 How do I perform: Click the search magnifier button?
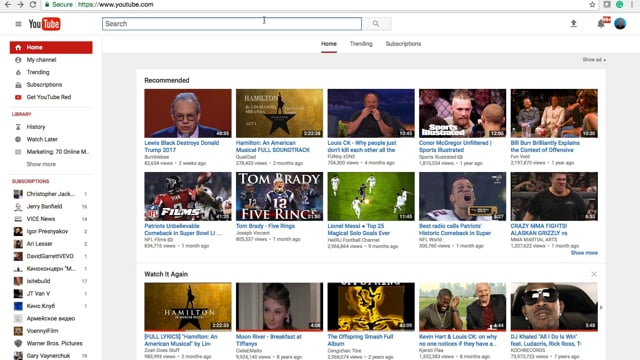pyautogui.click(x=376, y=24)
